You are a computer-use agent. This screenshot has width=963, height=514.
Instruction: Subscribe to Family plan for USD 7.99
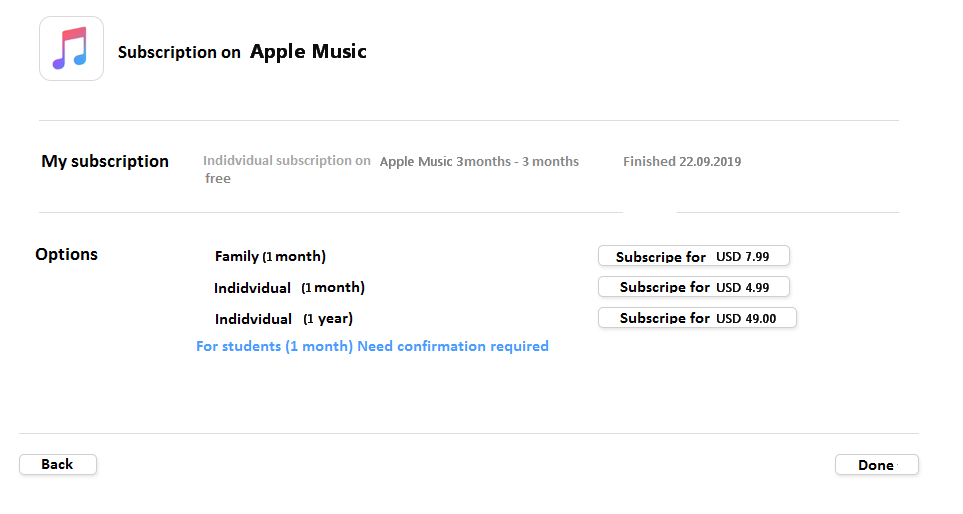(x=694, y=256)
